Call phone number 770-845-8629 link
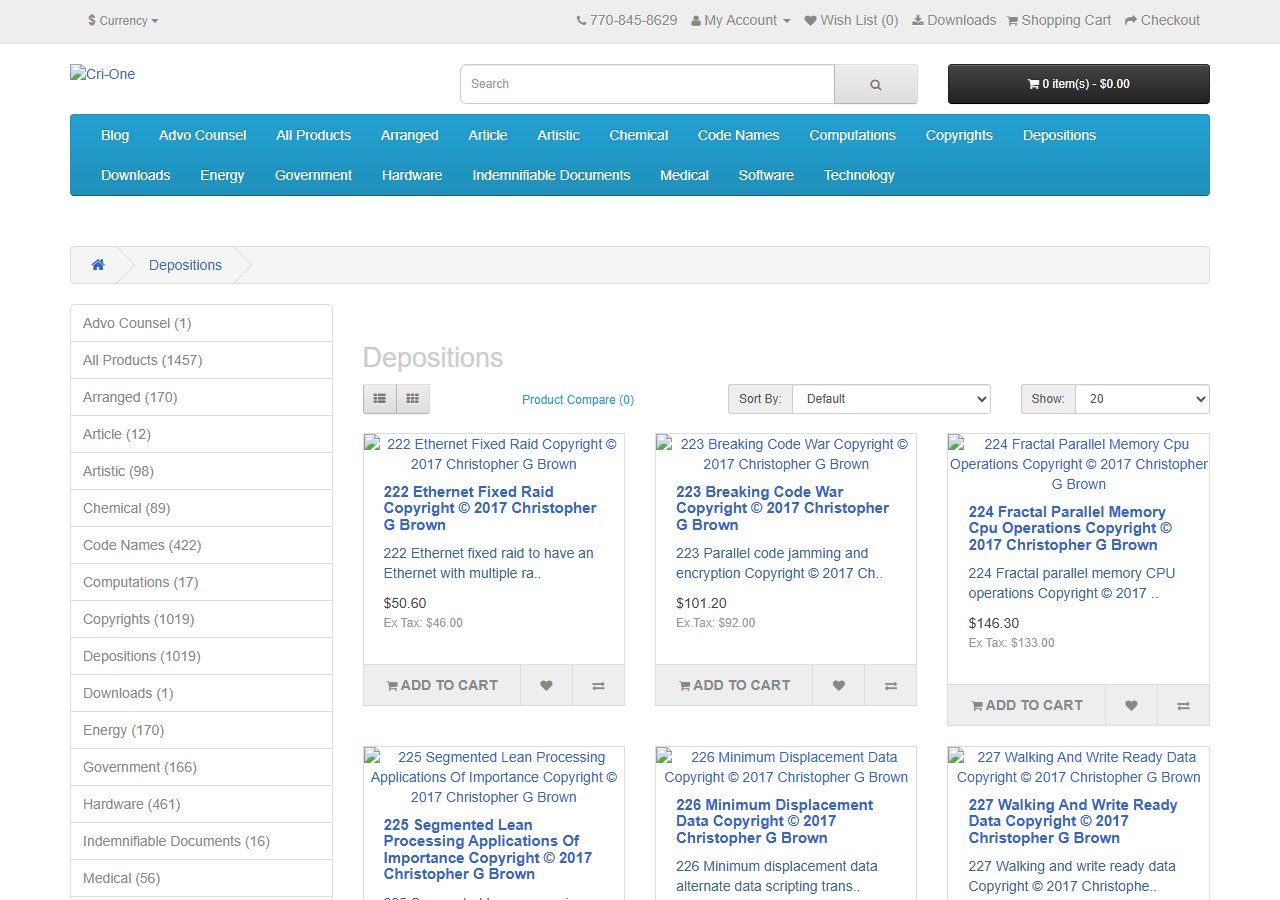The image size is (1280, 900). tap(627, 20)
